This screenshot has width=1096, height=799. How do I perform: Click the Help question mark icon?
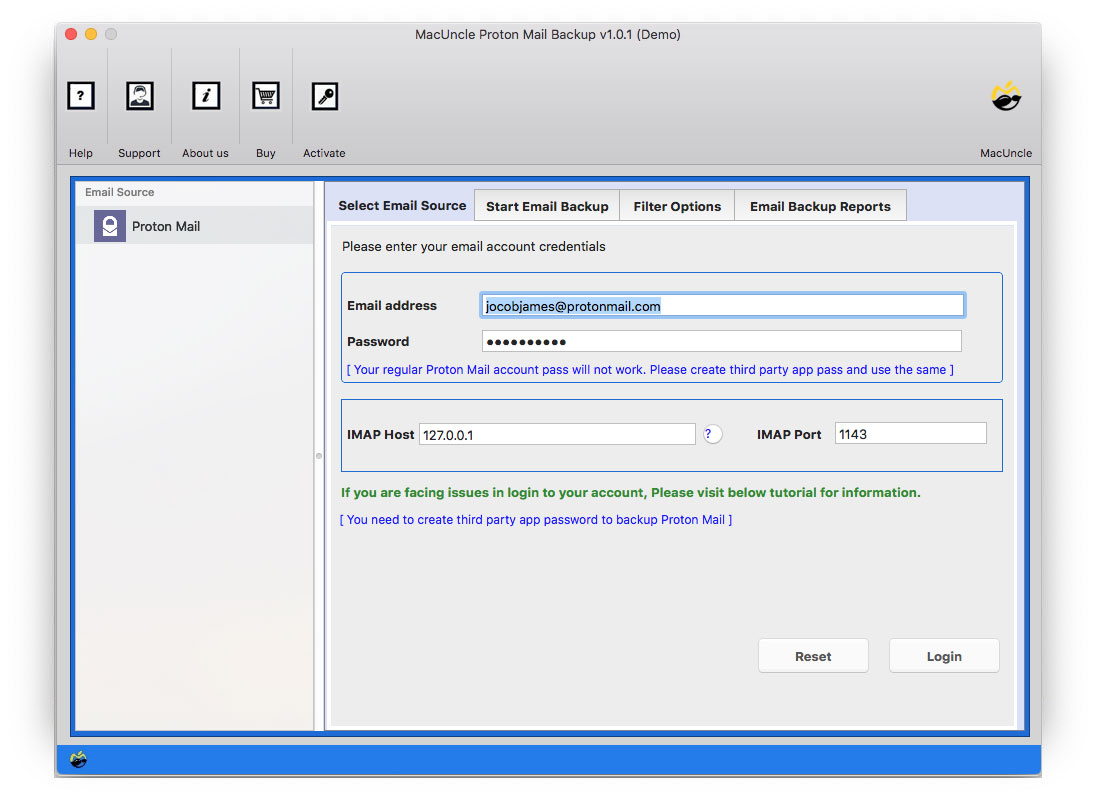click(80, 96)
